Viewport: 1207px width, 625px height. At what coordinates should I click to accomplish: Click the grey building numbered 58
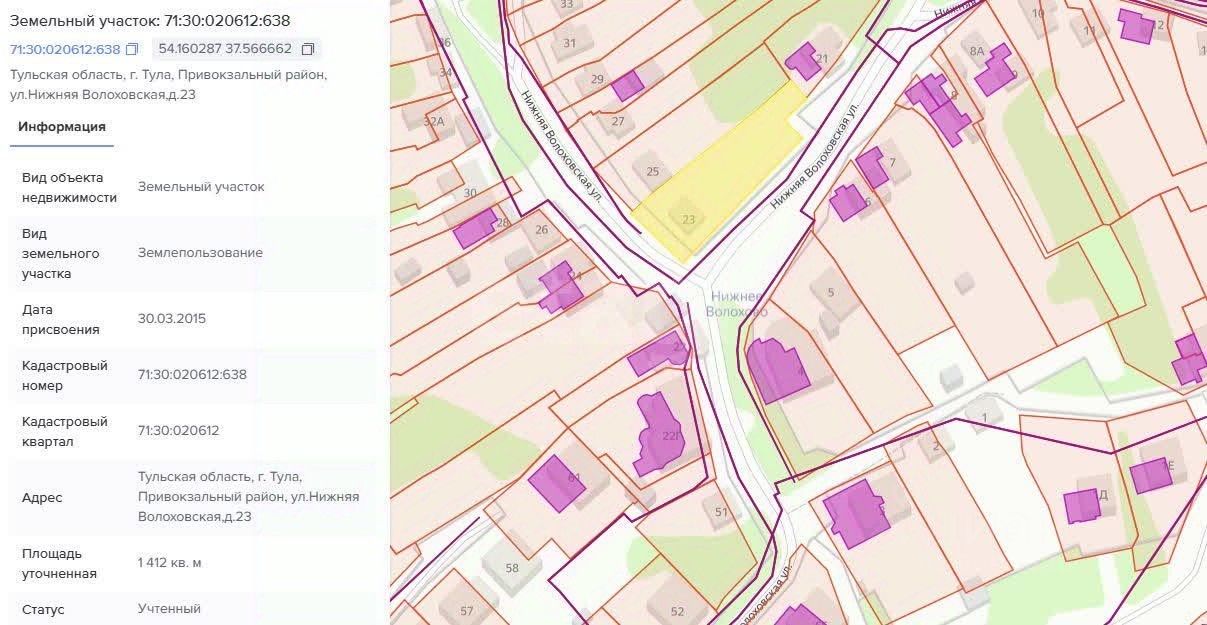pos(511,569)
